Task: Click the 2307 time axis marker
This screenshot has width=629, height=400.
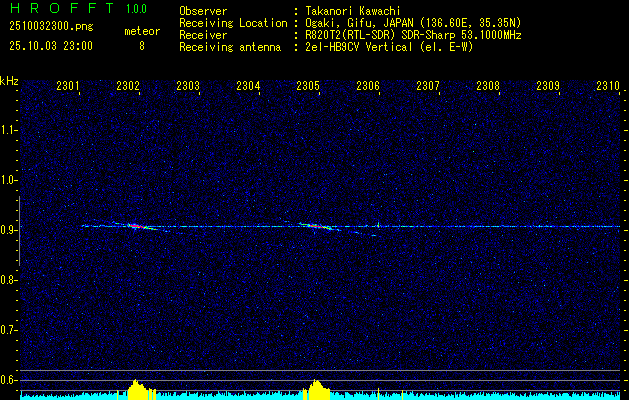Action: tap(428, 86)
